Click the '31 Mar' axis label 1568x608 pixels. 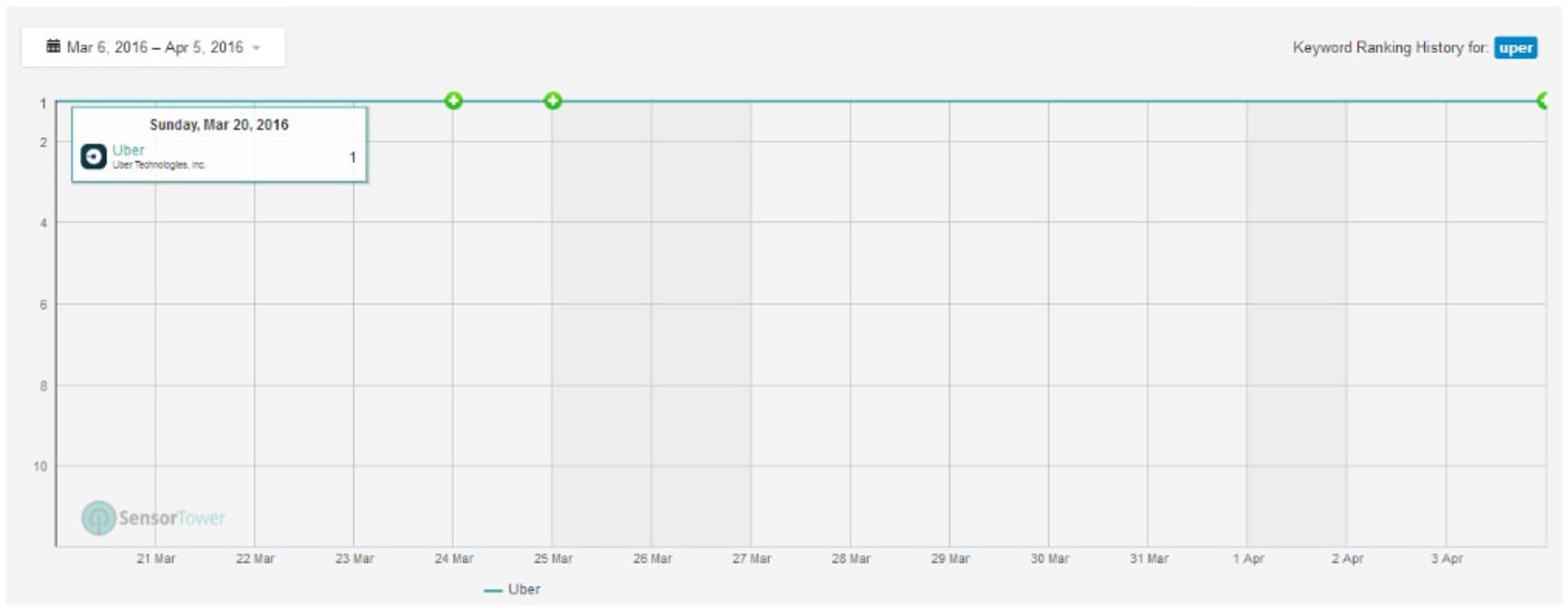tap(1149, 559)
